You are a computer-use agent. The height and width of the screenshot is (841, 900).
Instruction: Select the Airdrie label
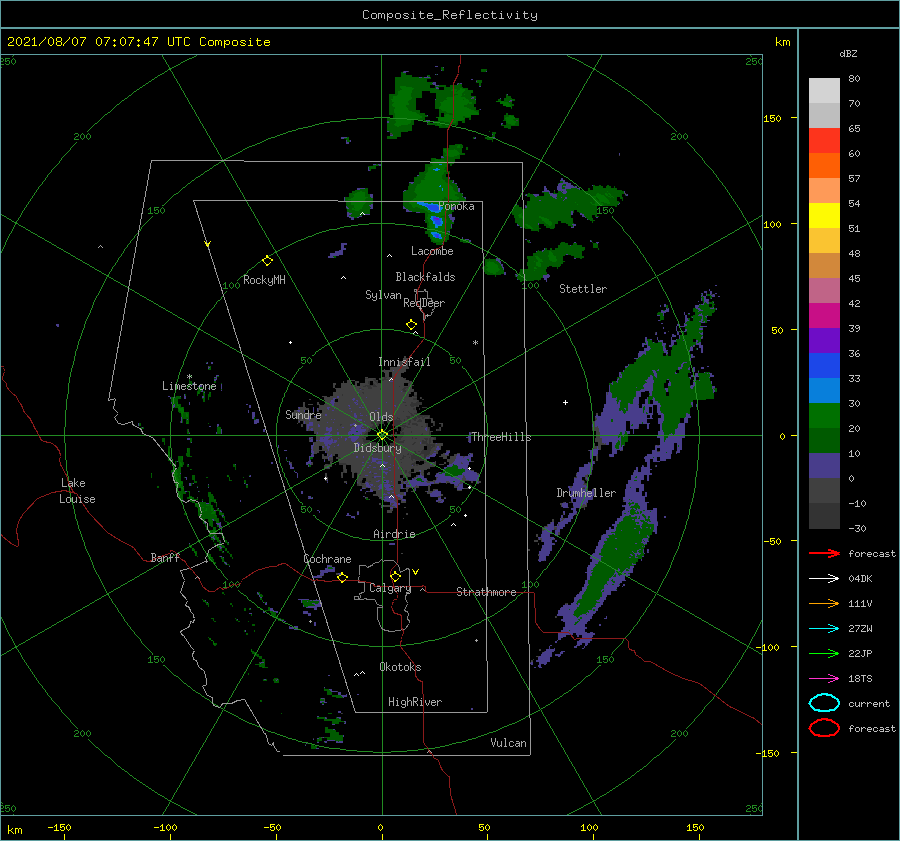coord(394,534)
